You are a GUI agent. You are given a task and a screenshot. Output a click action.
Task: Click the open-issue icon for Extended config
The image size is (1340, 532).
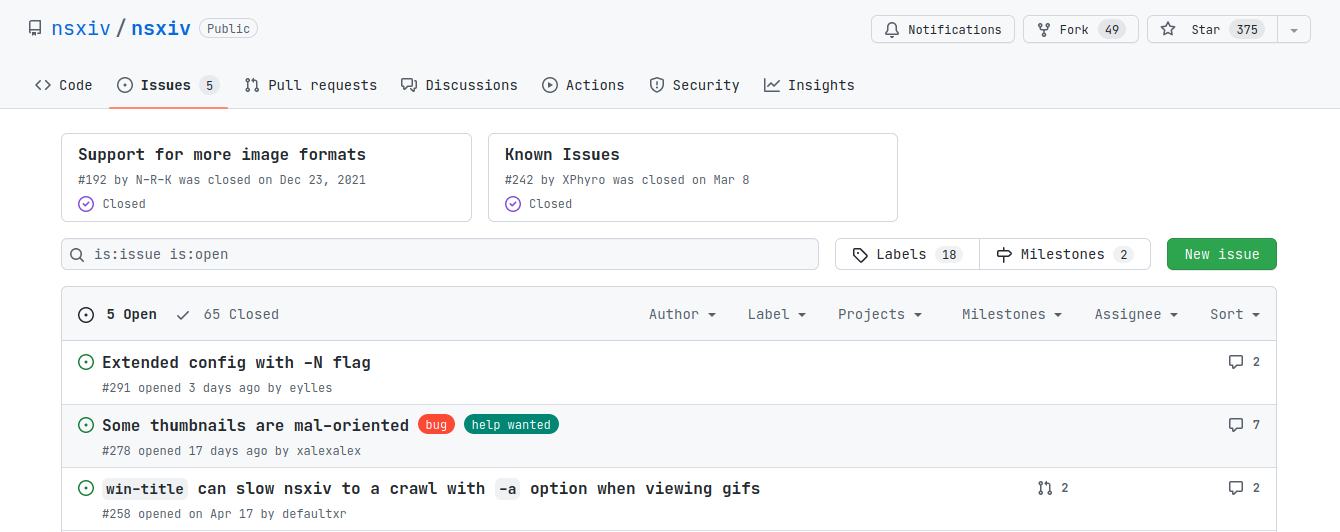[x=86, y=362]
